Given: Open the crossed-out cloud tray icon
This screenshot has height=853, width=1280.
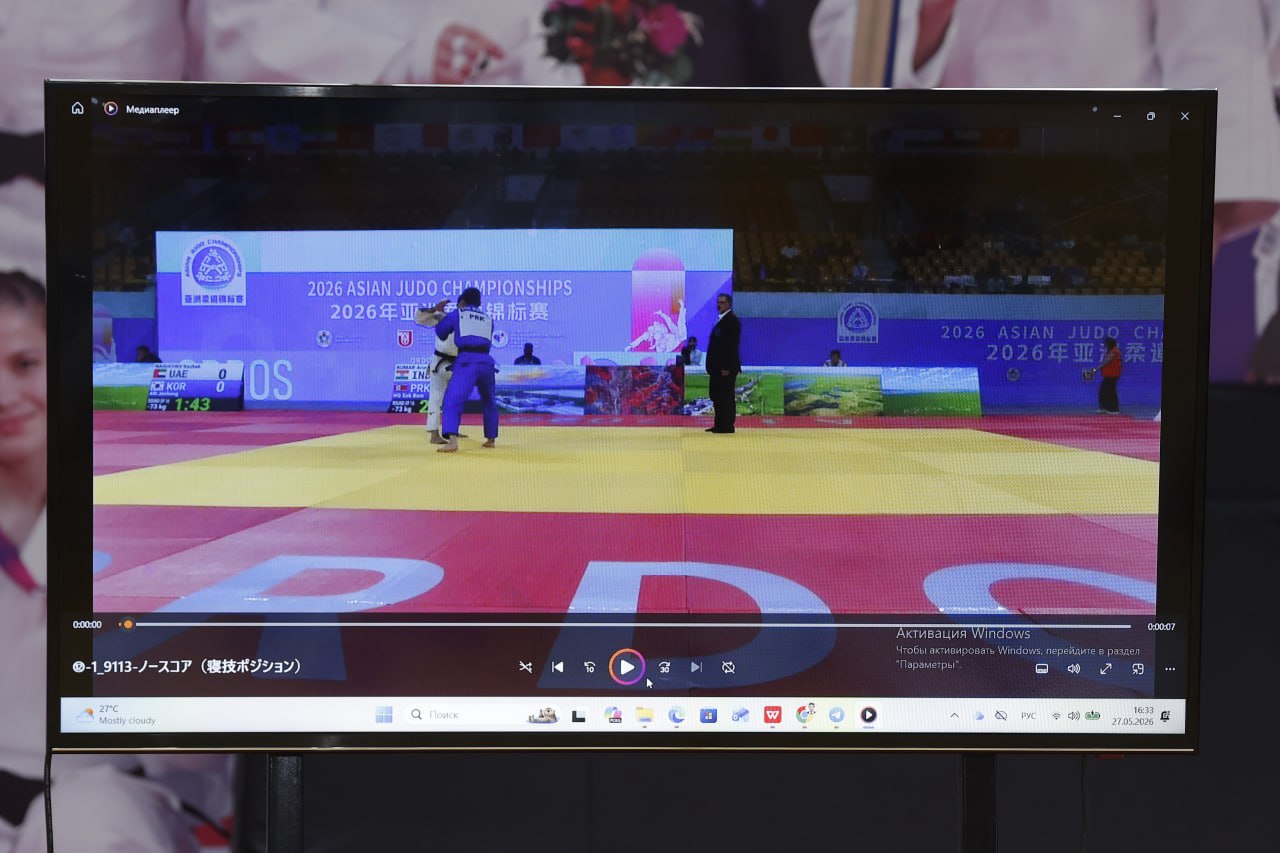Looking at the screenshot, I should (x=1001, y=716).
